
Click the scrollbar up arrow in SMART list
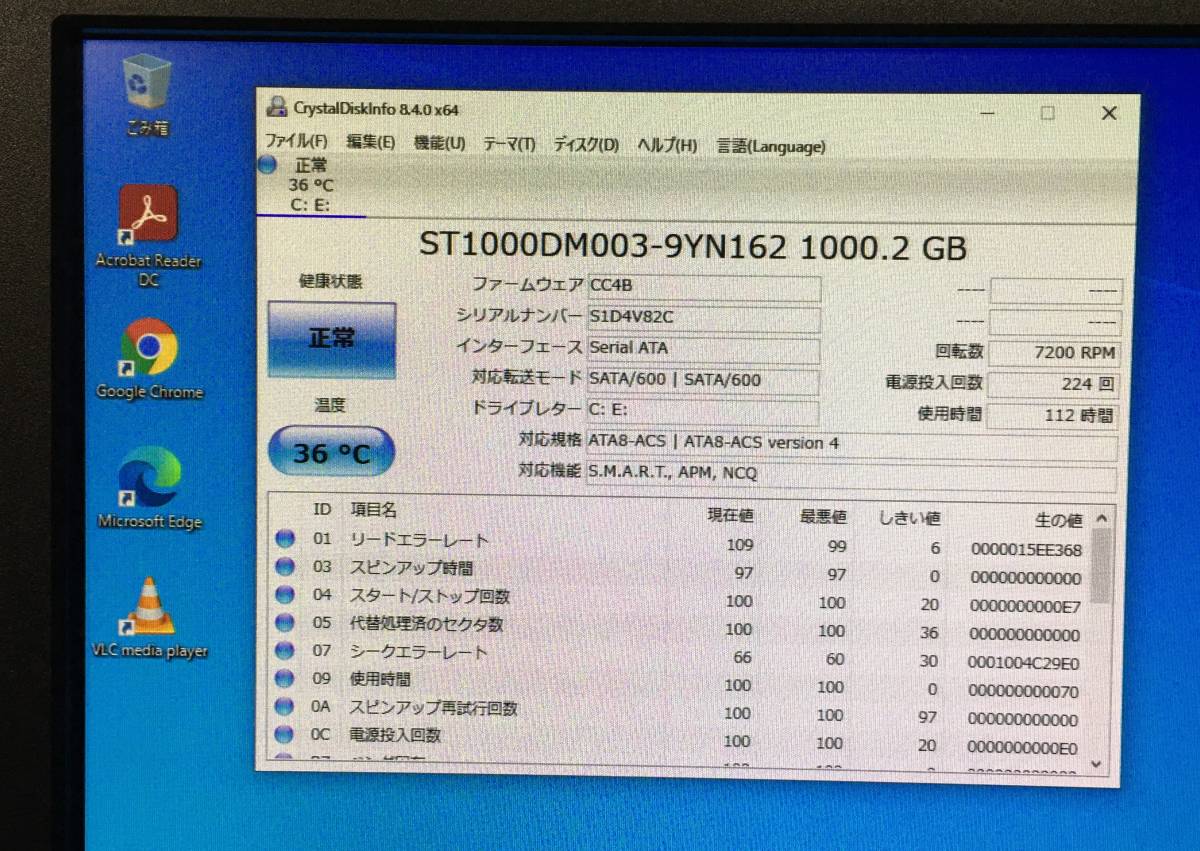[x=1101, y=519]
